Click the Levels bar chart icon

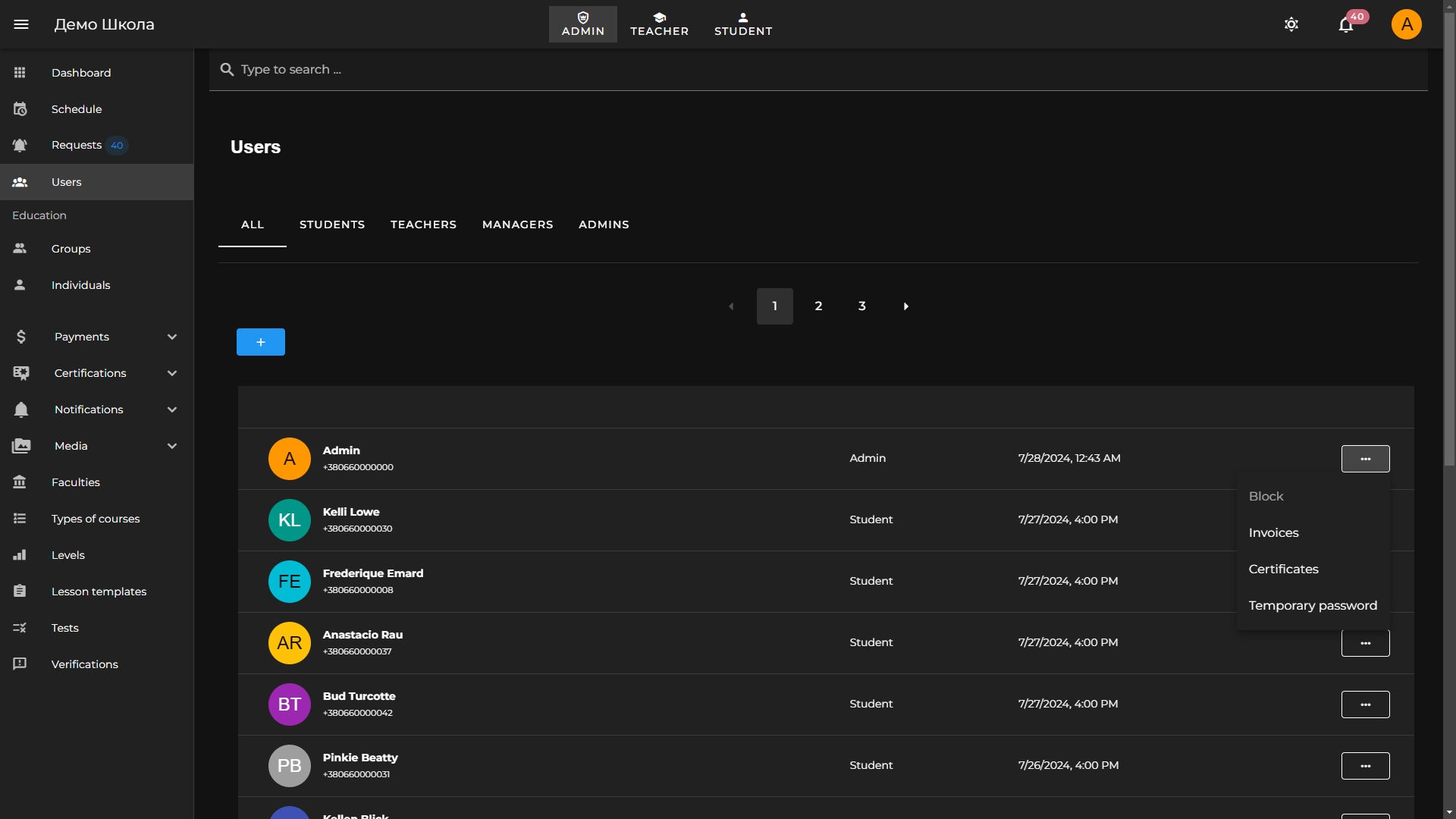[x=20, y=555]
